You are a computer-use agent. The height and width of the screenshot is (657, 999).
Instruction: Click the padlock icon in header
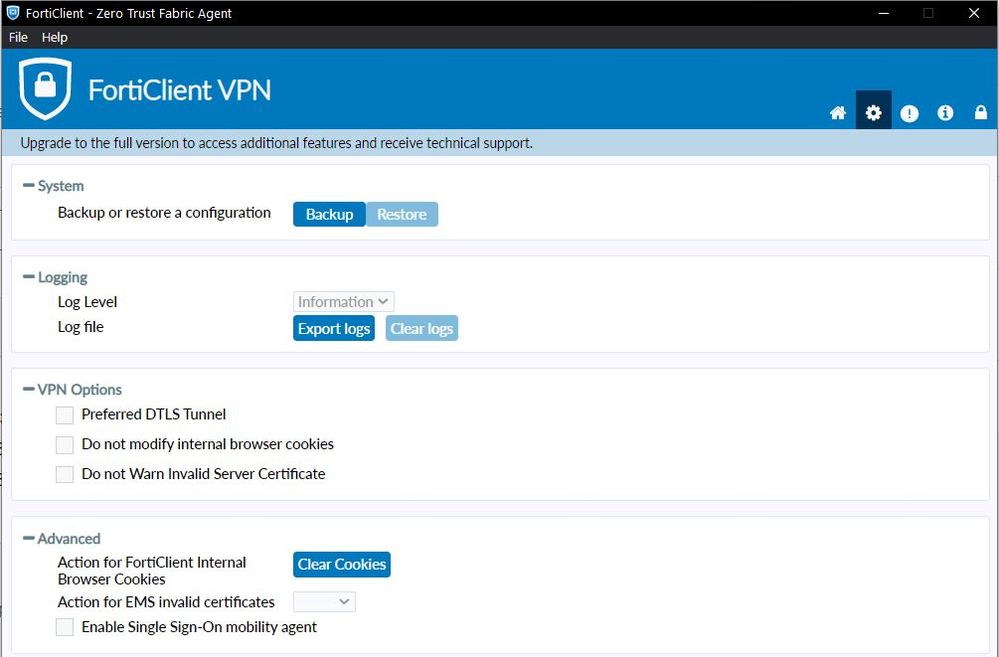[981, 113]
